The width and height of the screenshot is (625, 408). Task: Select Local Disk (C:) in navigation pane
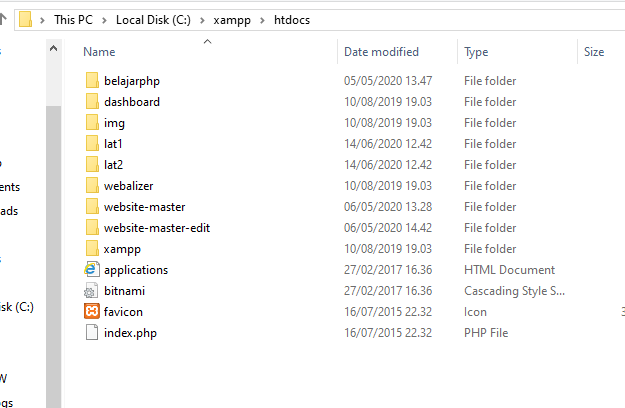pyautogui.click(x=16, y=307)
